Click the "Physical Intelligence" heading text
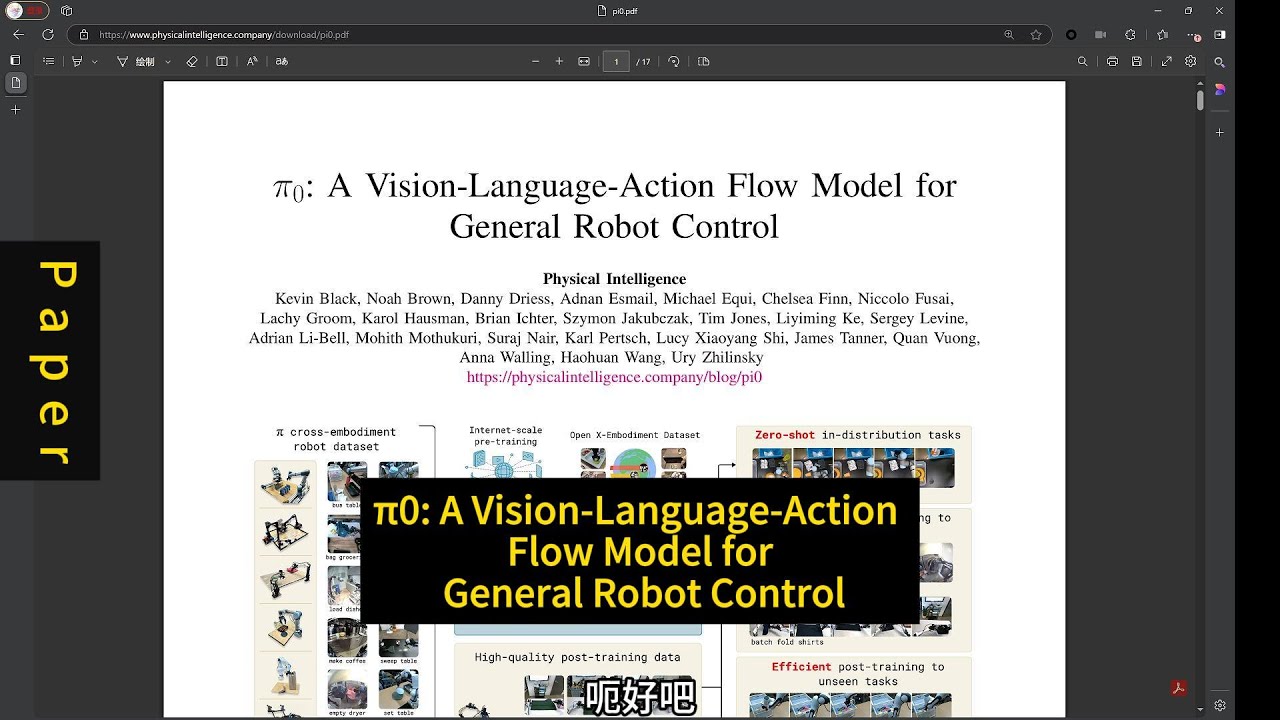The width and height of the screenshot is (1280, 720). point(614,279)
